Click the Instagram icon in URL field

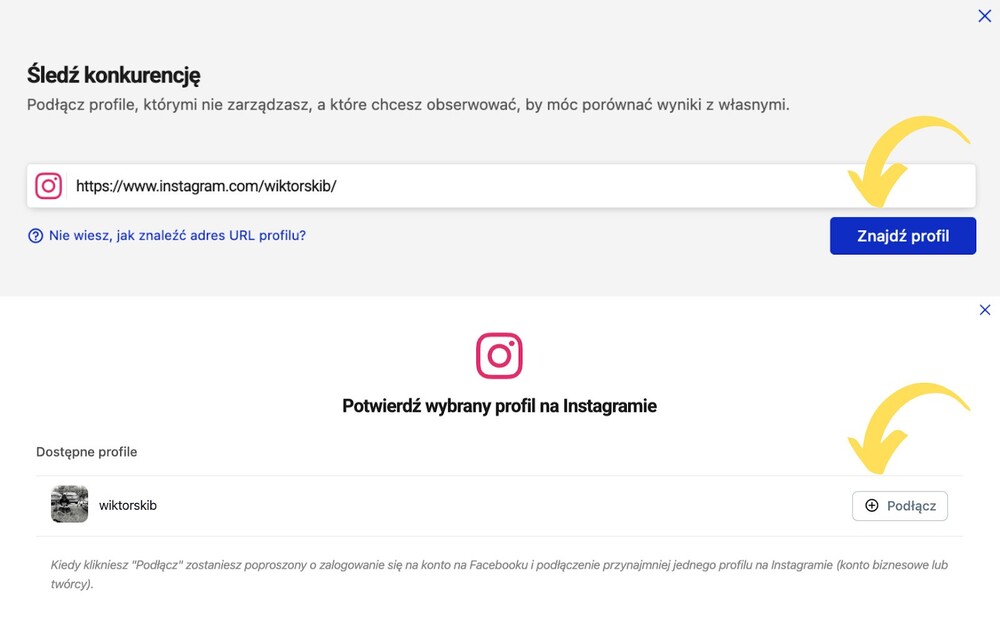48,186
